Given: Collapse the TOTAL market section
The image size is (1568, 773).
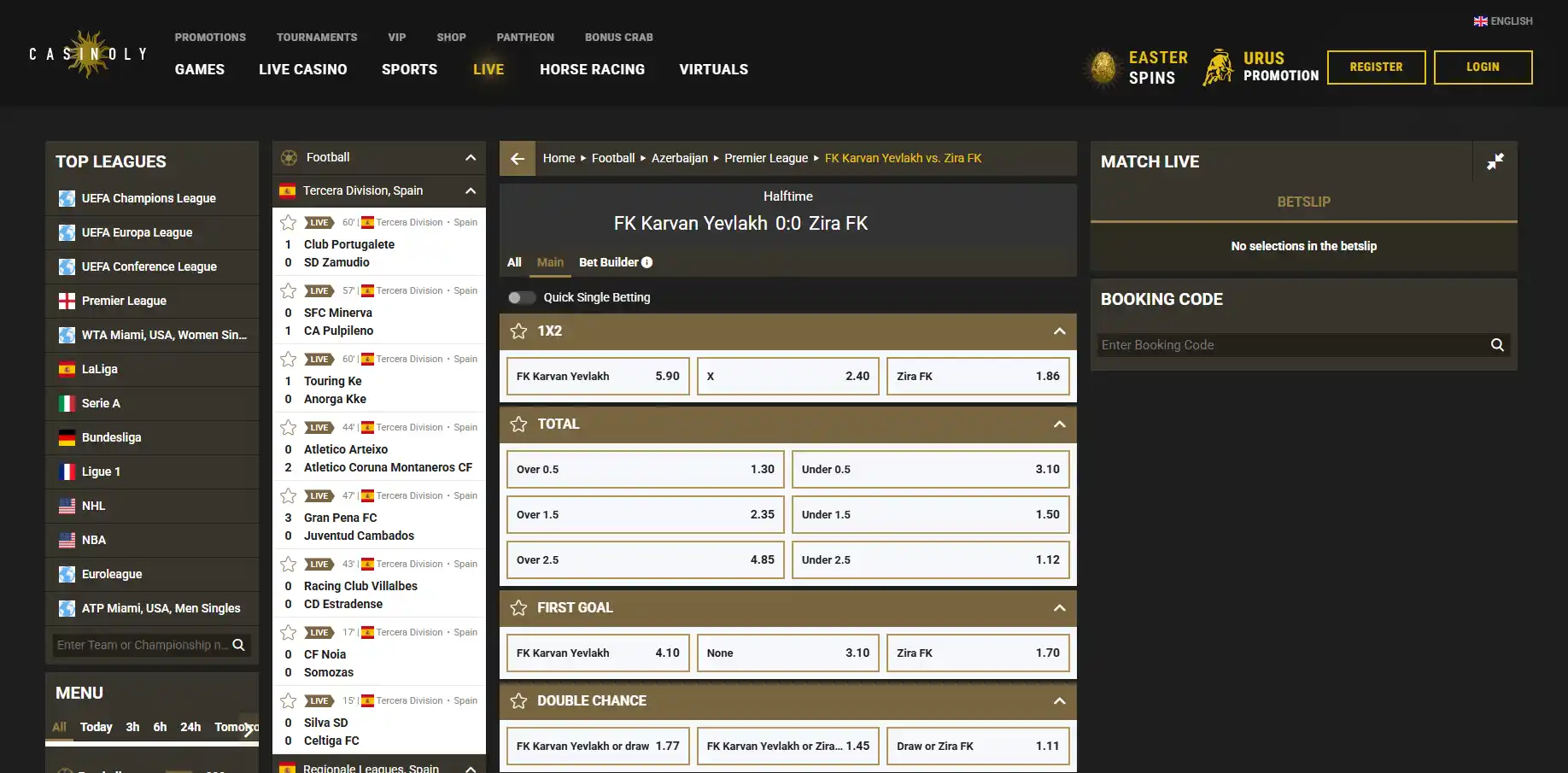Looking at the screenshot, I should point(1060,425).
